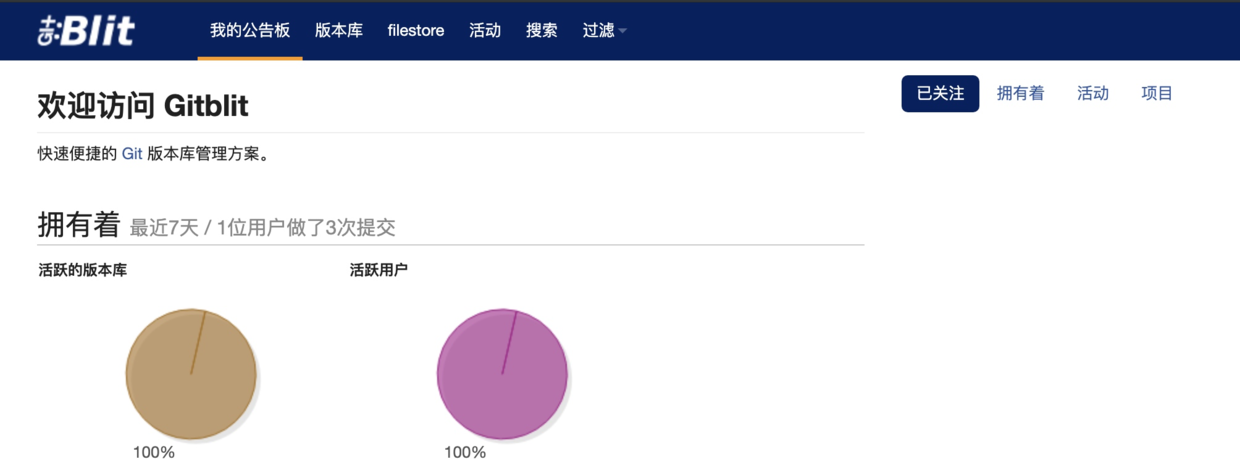Image resolution: width=1240 pixels, height=475 pixels.
Task: Open the 搜索 search page
Action: (x=541, y=30)
